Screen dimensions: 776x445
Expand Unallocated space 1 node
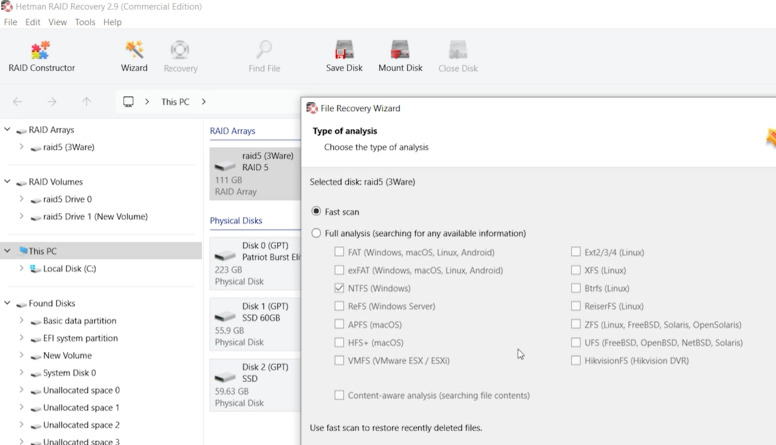click(x=21, y=407)
